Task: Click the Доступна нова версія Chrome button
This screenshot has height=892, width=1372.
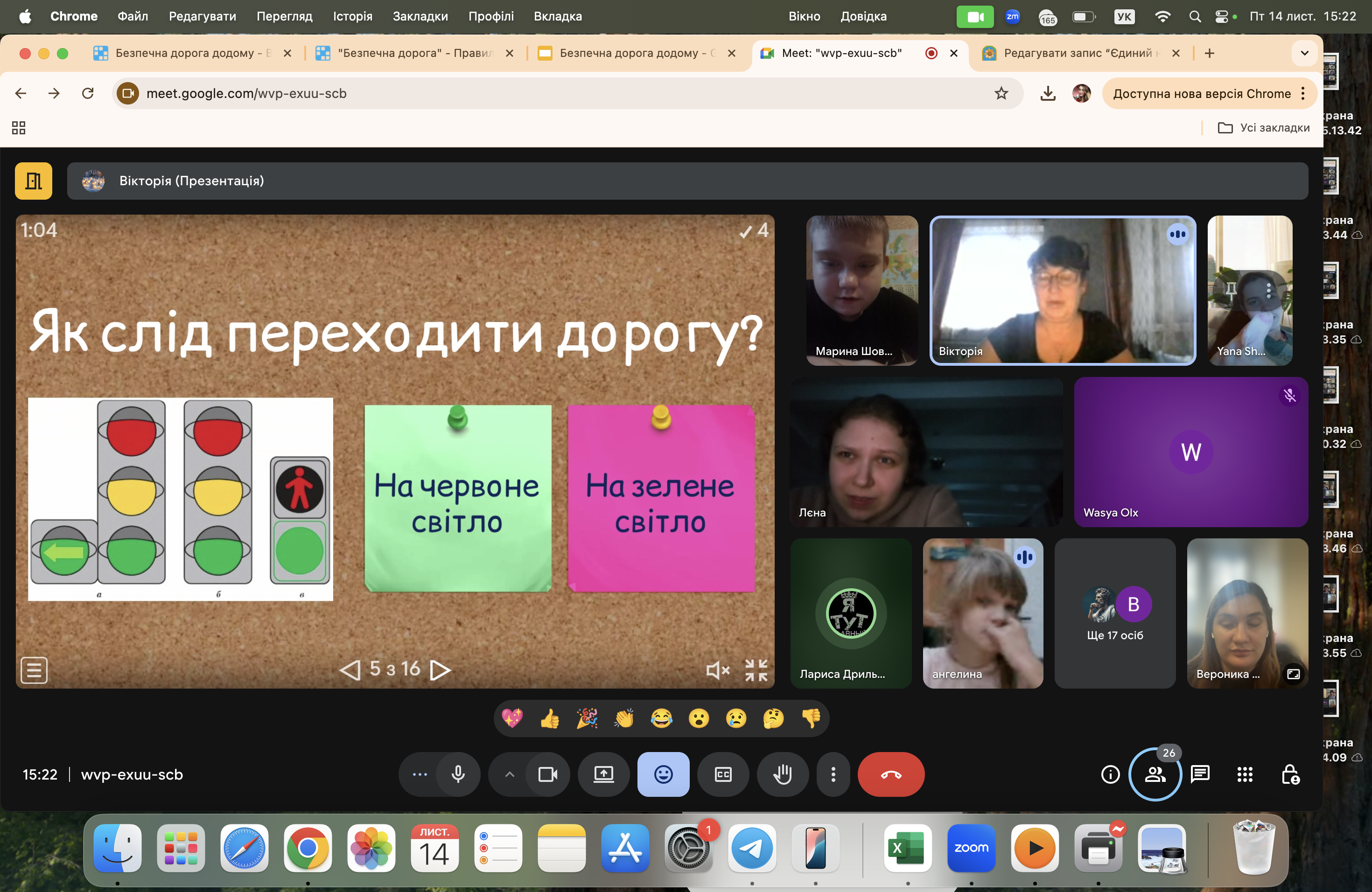Action: [x=1201, y=93]
